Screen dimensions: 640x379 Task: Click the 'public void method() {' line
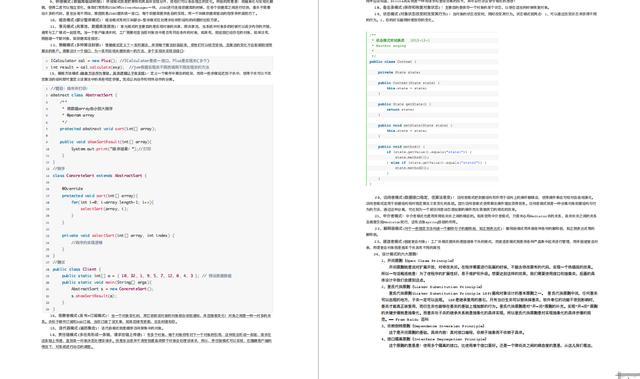click(401, 146)
